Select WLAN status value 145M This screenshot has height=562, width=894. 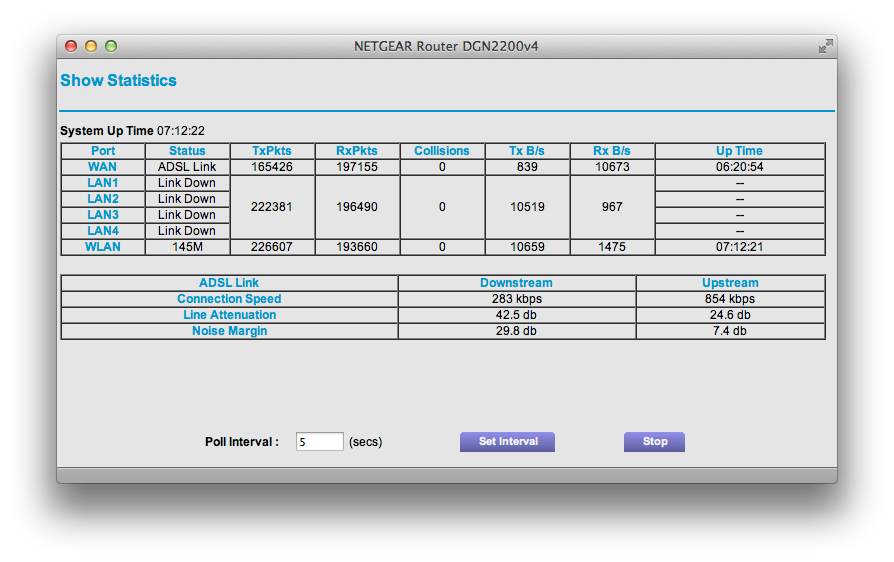187,247
